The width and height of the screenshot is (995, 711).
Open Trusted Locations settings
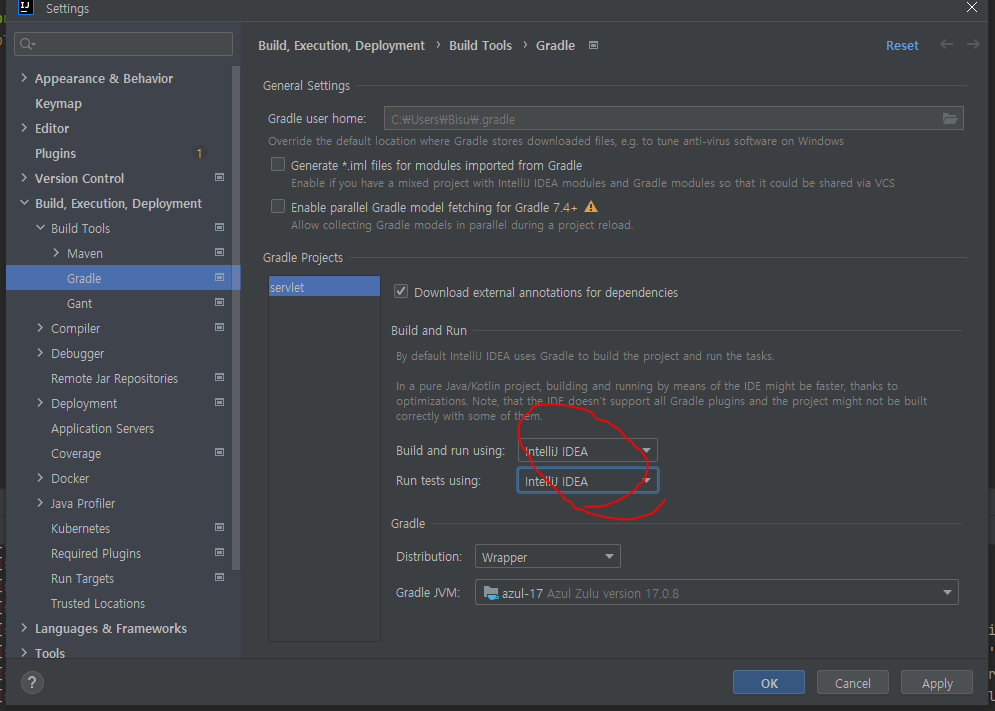tap(98, 604)
